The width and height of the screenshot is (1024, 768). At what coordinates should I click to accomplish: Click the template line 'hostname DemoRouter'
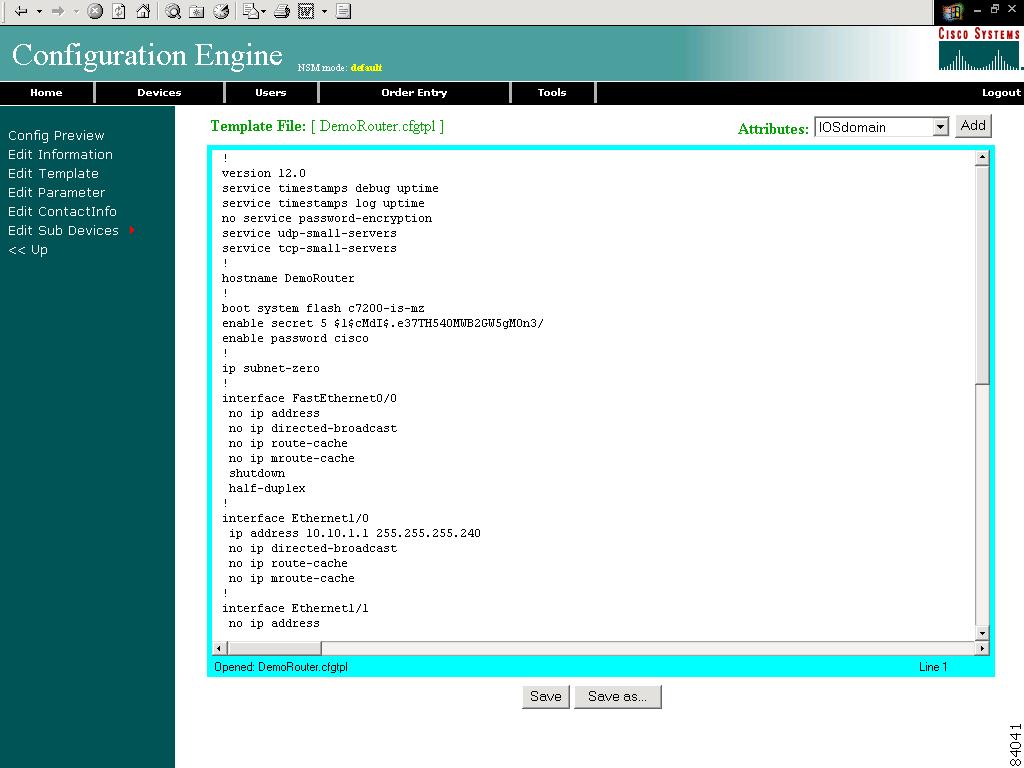coord(288,278)
